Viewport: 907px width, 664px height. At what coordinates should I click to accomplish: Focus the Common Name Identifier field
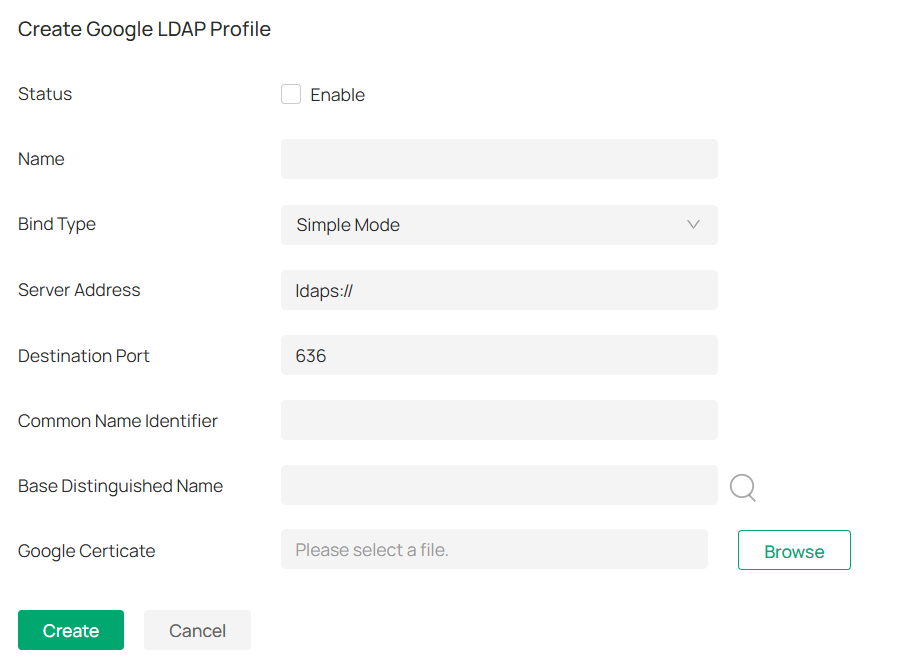[499, 420]
